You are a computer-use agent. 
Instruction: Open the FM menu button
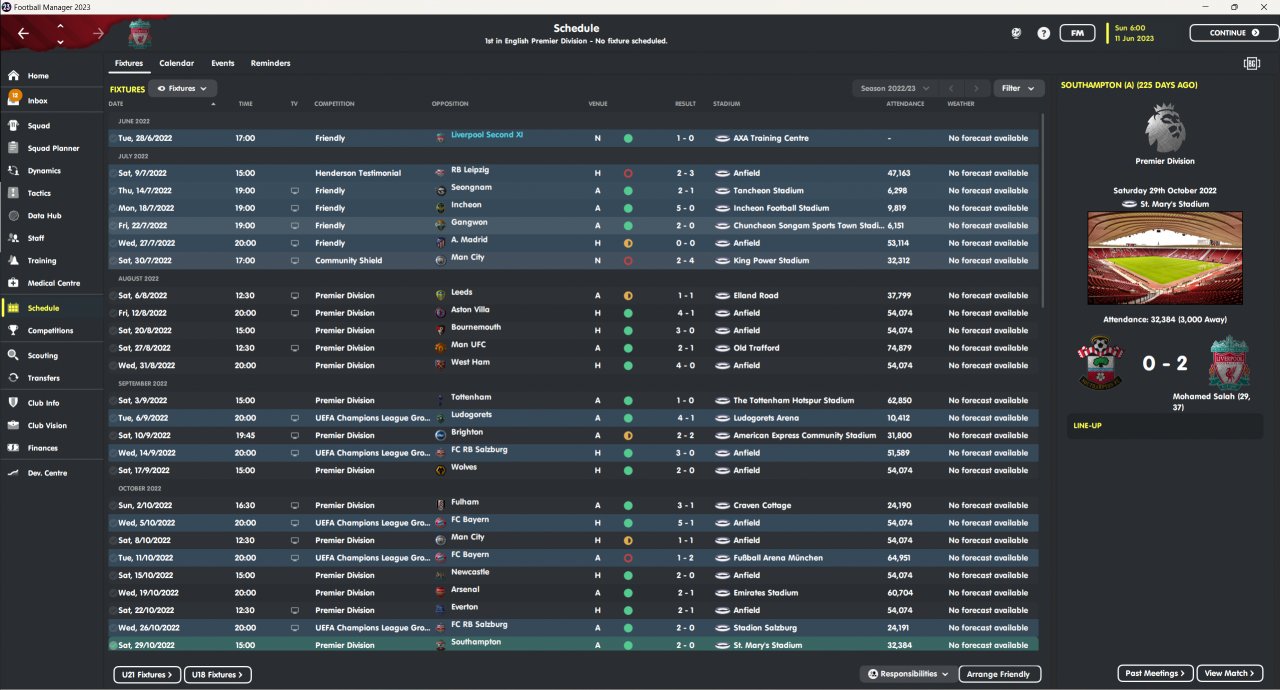point(1077,33)
